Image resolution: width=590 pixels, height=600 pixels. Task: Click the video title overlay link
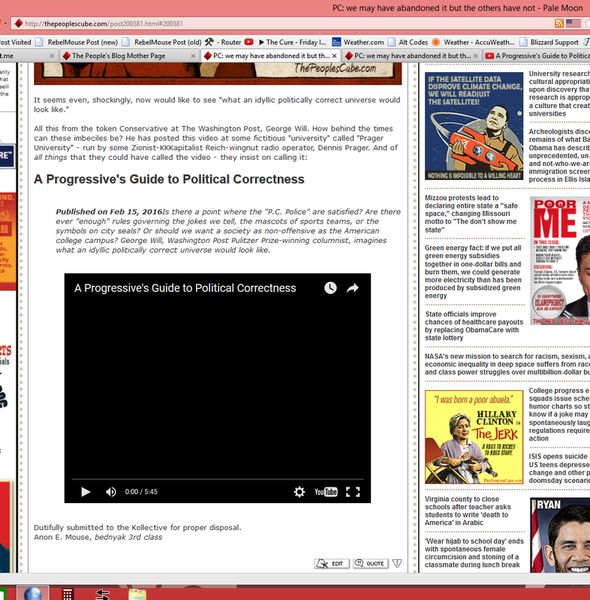click(x=185, y=288)
